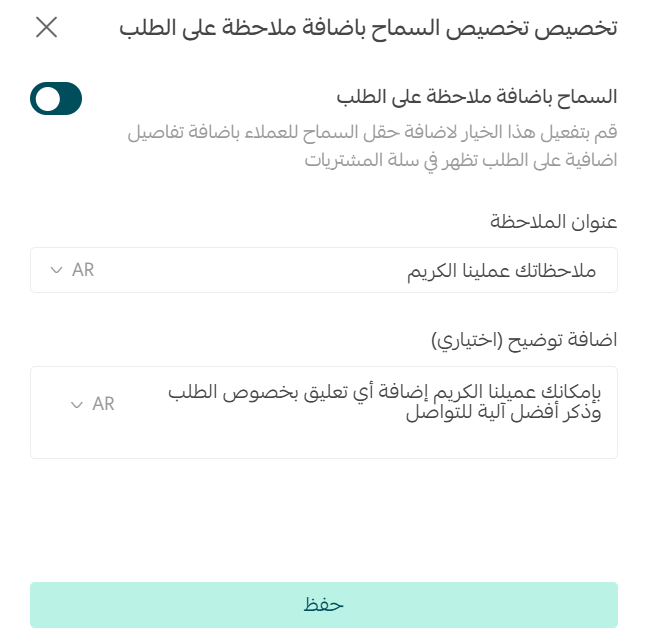Open AR language dropdown in note title field
The image size is (647, 637).
click(x=73, y=270)
